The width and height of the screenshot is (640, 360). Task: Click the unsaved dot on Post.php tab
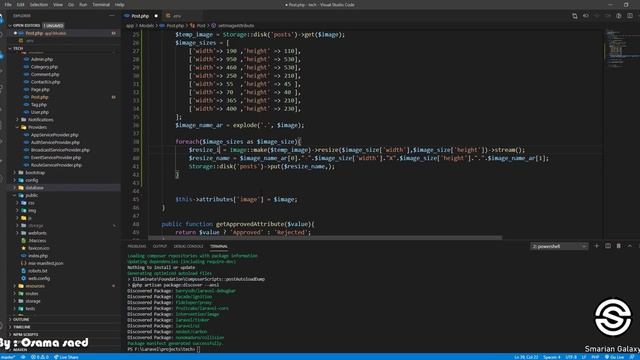pyautogui.click(x=156, y=16)
